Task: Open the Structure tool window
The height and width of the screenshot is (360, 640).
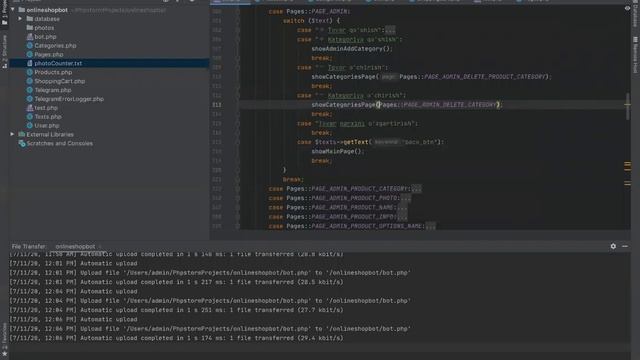Action: point(4,51)
